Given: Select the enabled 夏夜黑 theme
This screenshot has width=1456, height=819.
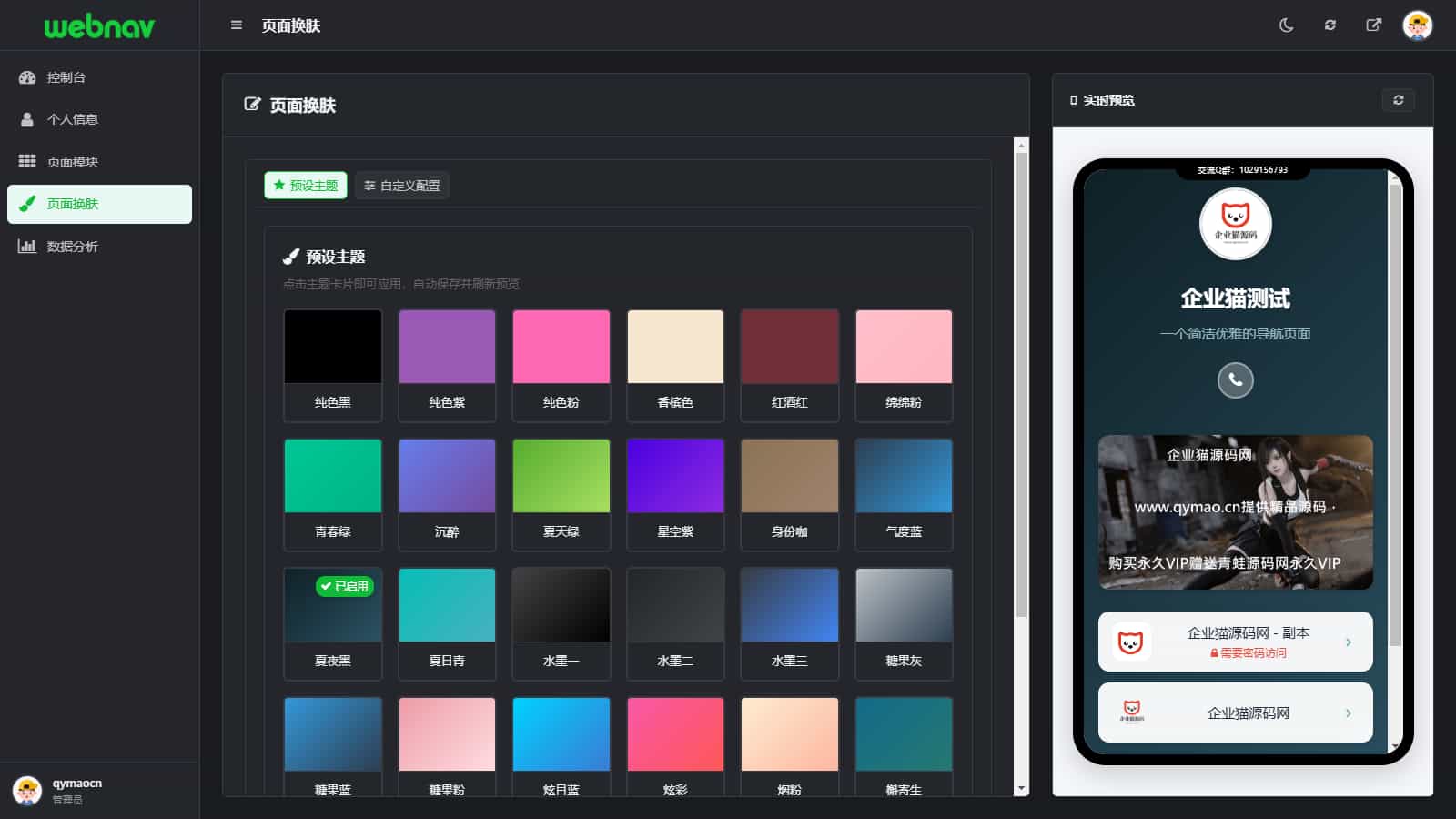Looking at the screenshot, I should pos(333,623).
